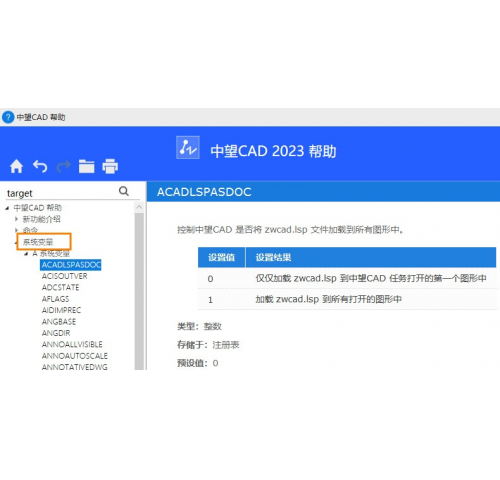
Task: Select the 系统变量 tree item
Action: [38, 242]
